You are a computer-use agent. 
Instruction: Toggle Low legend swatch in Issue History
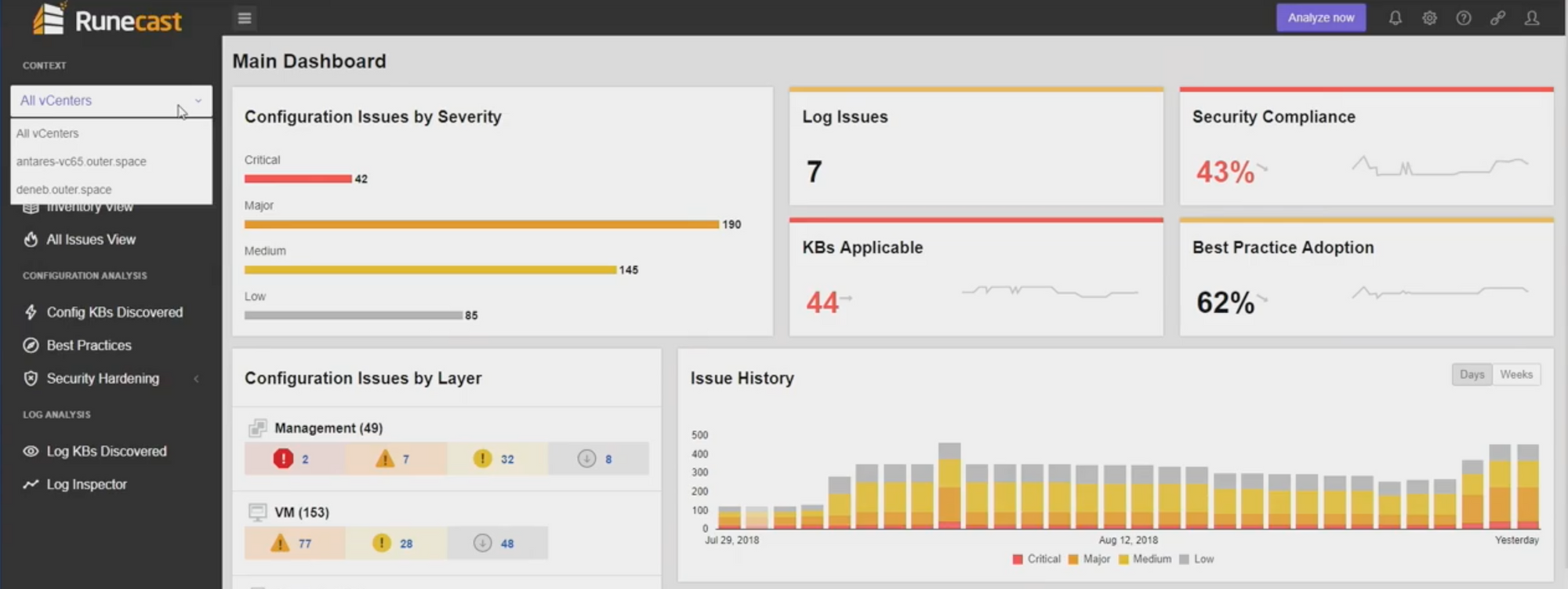(x=1184, y=559)
